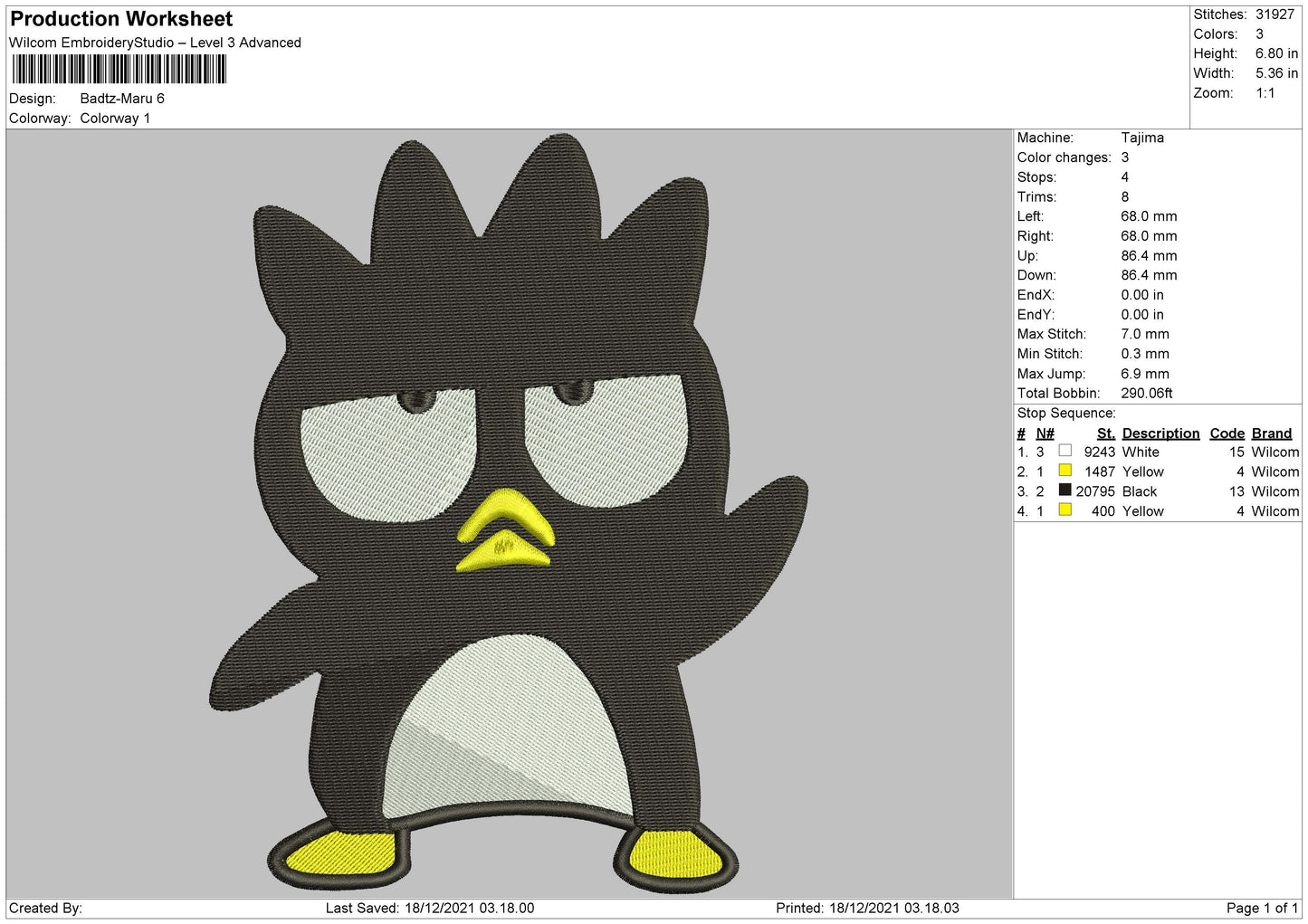This screenshot has width=1308, height=924.
Task: Click the stitch count 1487
Action: click(x=1100, y=472)
